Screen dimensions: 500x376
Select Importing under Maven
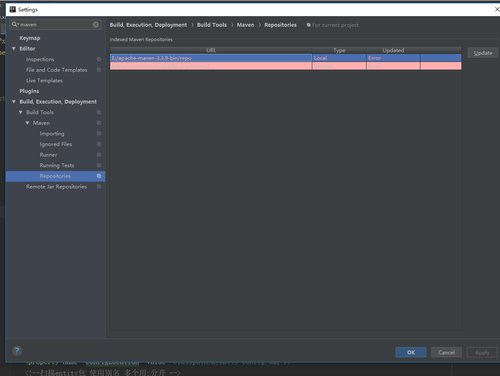[x=52, y=134]
